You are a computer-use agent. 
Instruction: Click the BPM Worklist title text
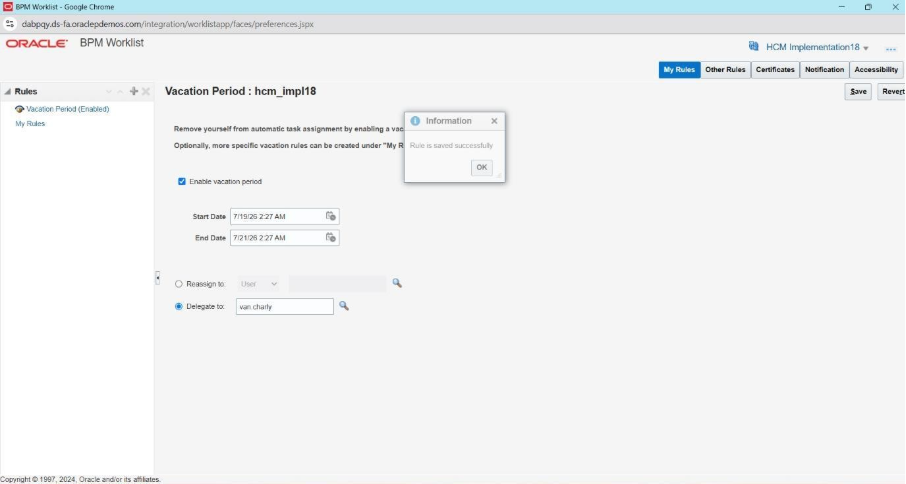point(112,43)
